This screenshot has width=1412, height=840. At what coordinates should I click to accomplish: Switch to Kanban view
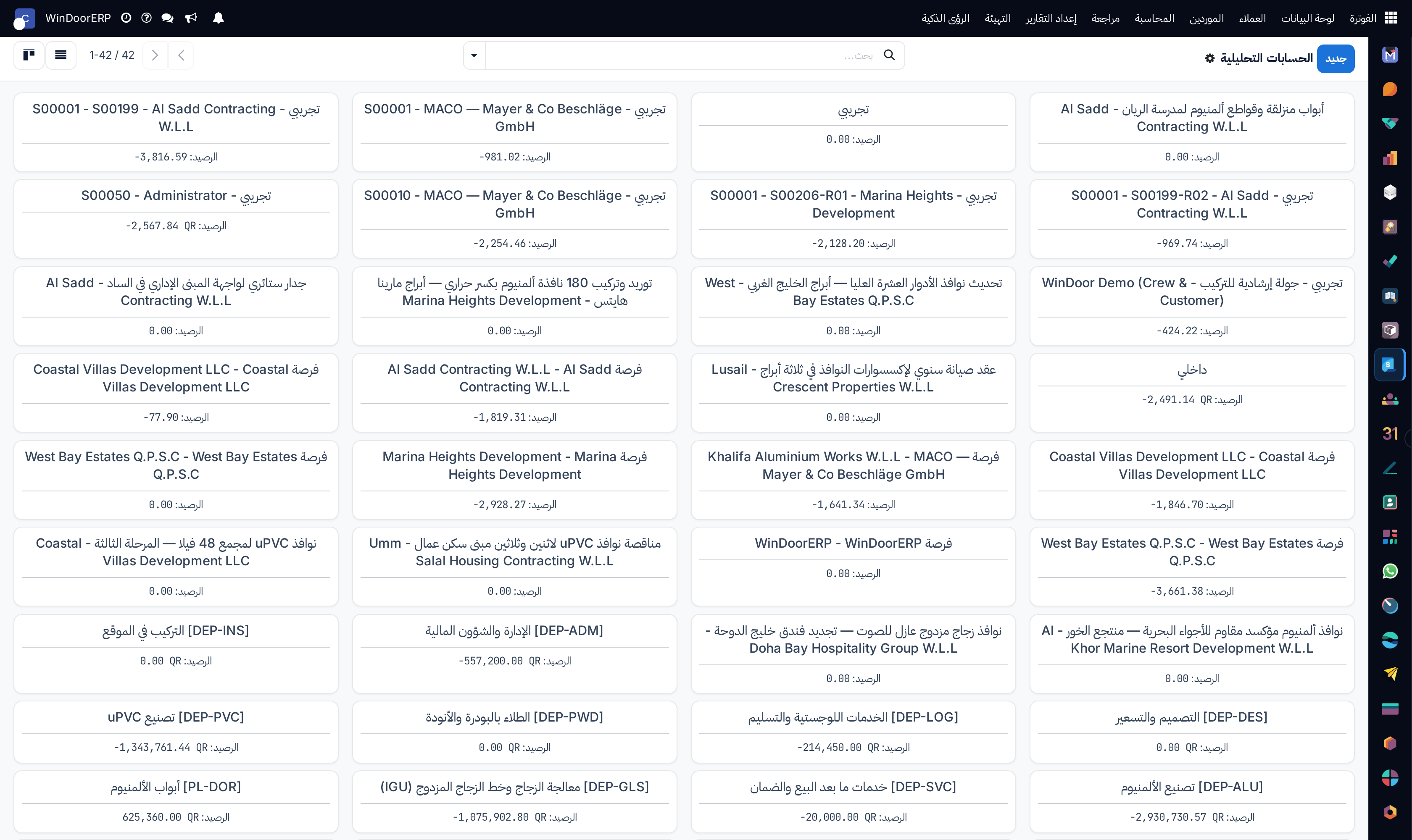click(x=29, y=55)
